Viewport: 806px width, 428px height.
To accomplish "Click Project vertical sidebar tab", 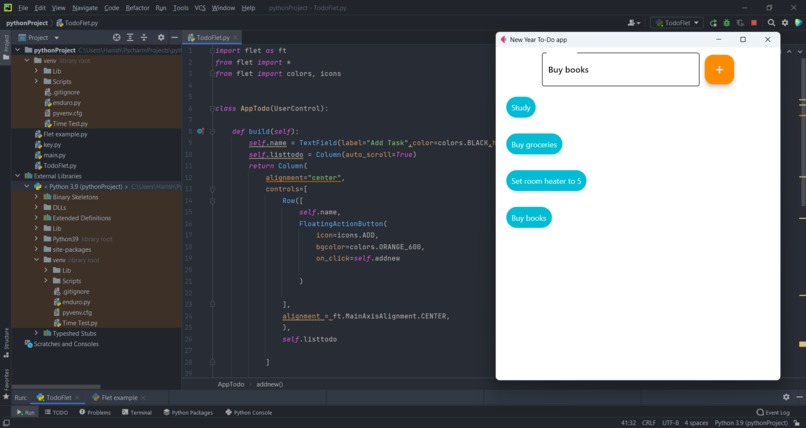I will pyautogui.click(x=6, y=47).
